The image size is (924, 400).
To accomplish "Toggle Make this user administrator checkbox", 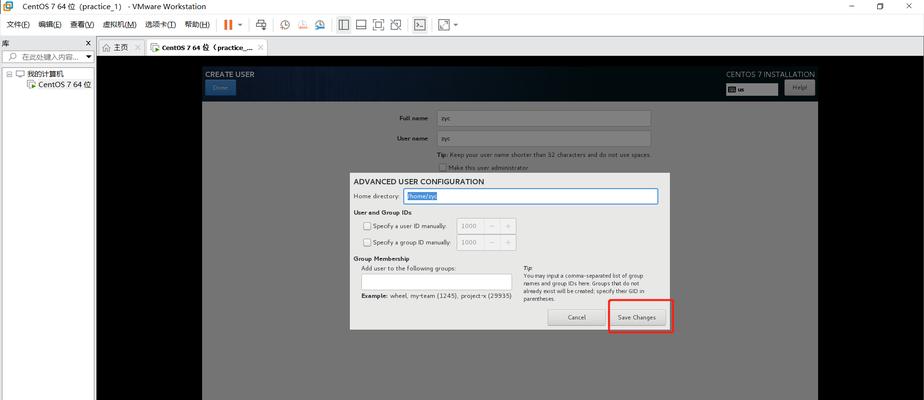I will pos(443,168).
